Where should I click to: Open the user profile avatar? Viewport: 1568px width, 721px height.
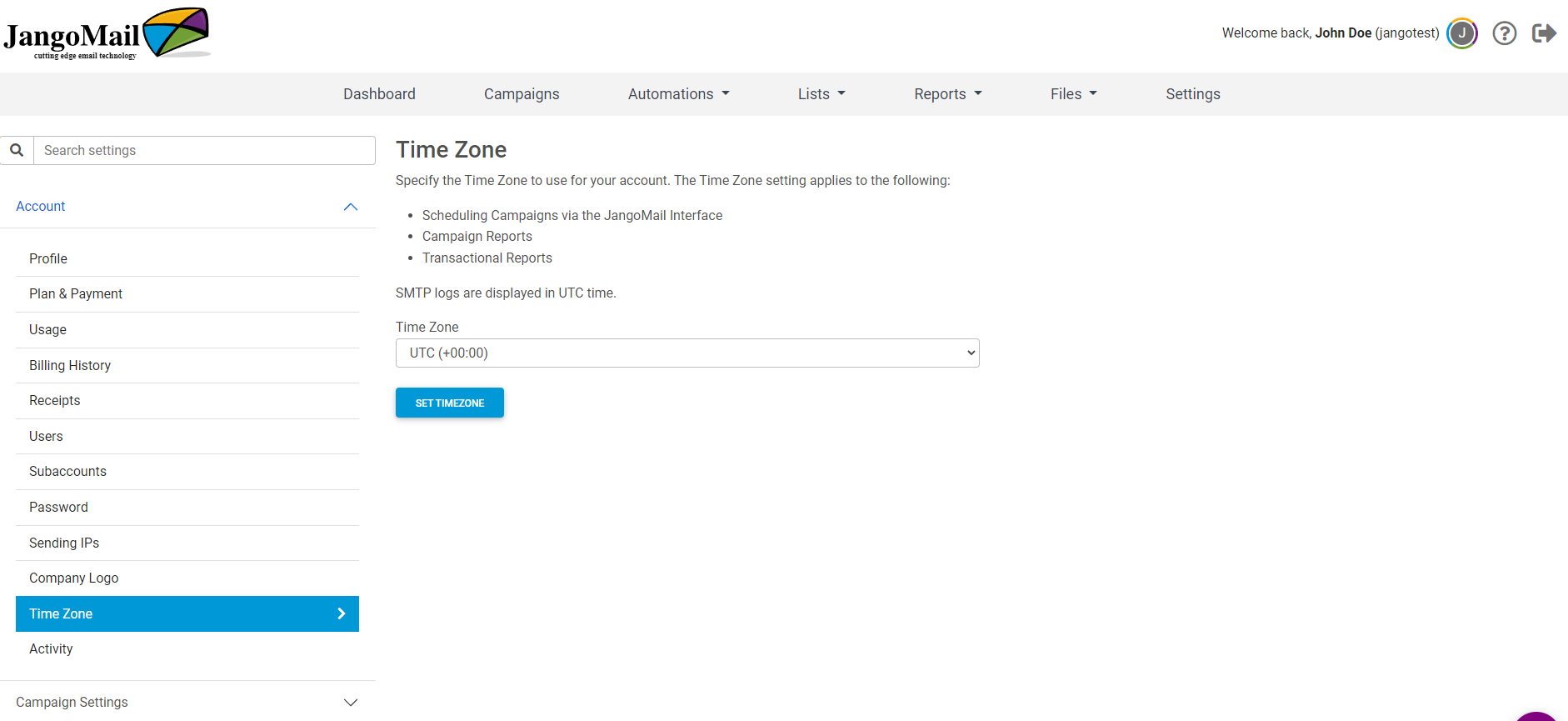[x=1461, y=33]
